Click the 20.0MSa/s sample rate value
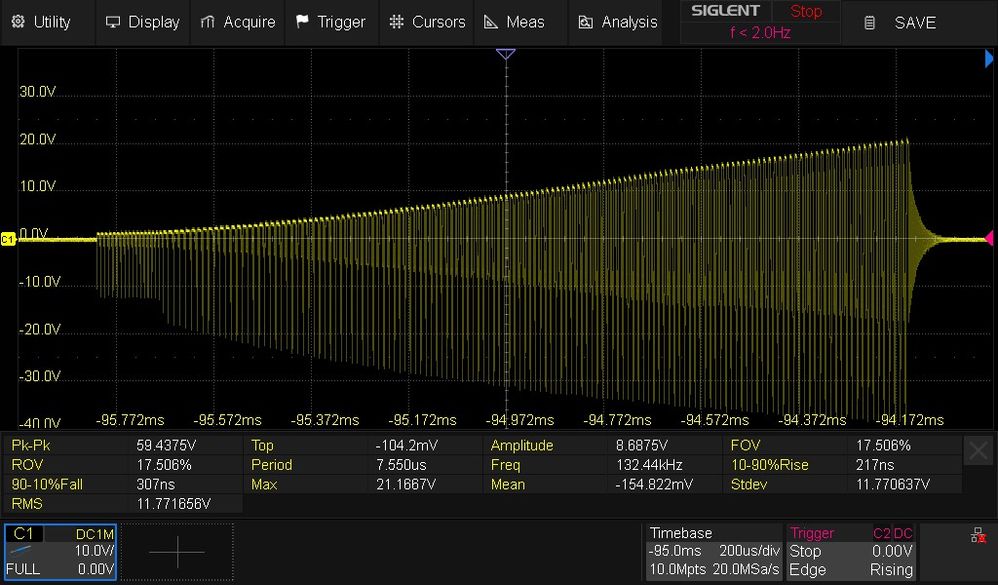Viewport: 998px width, 585px height. 746,570
